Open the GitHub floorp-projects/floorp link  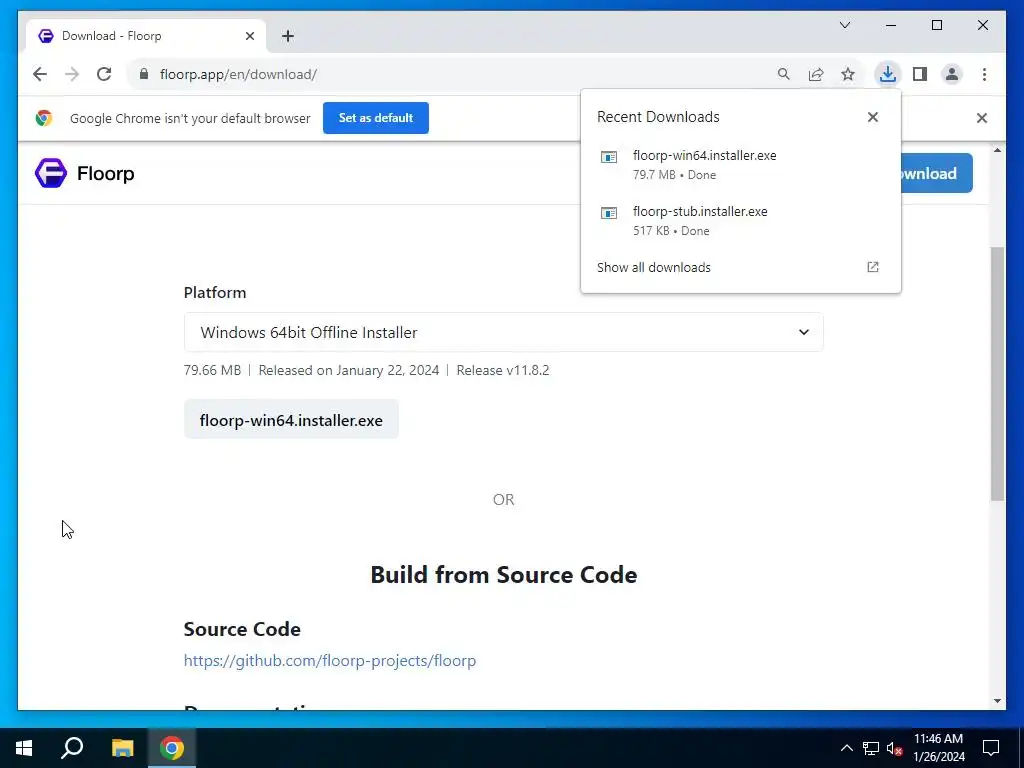click(330, 660)
